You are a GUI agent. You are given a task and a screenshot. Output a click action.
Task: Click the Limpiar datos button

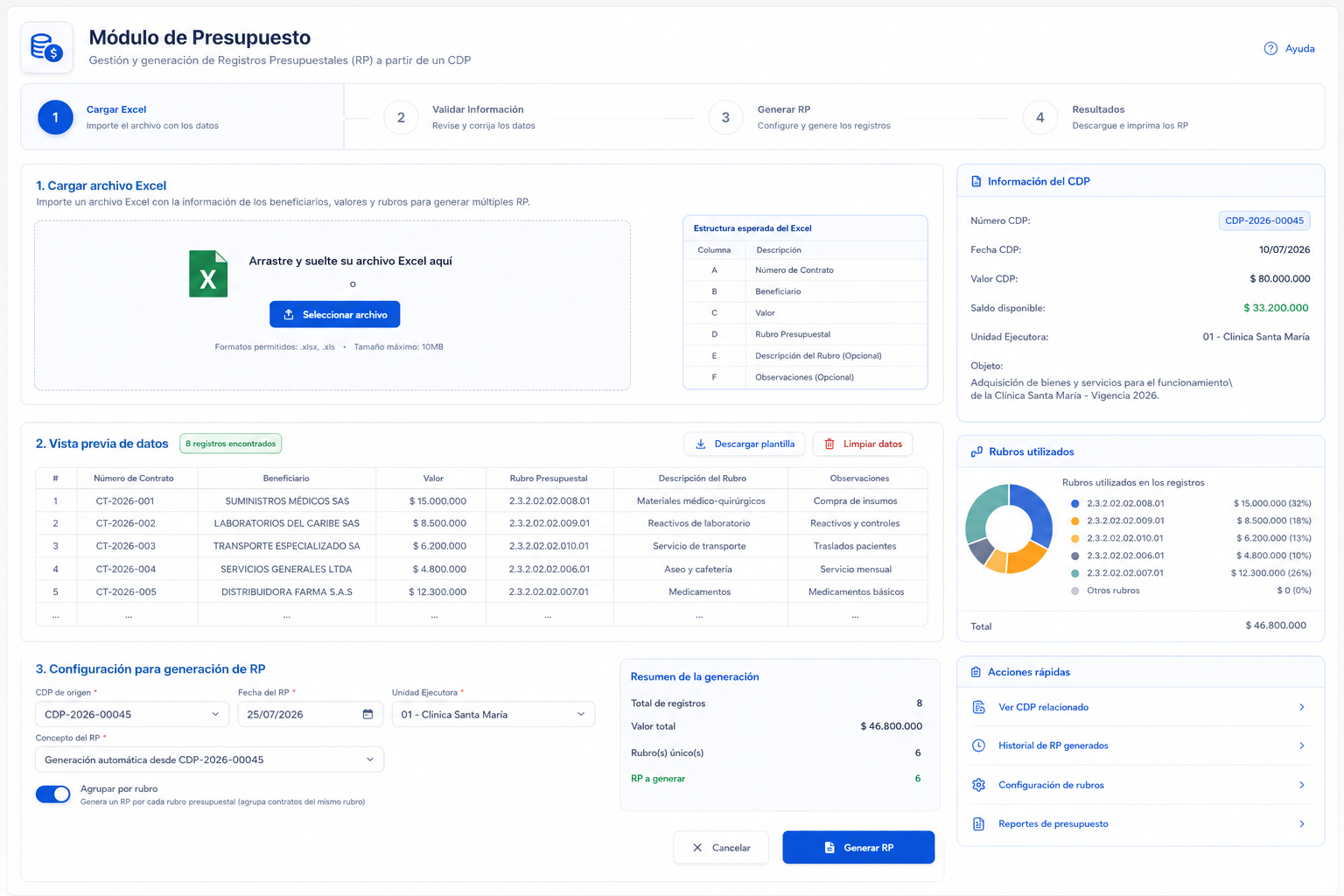coord(863,444)
